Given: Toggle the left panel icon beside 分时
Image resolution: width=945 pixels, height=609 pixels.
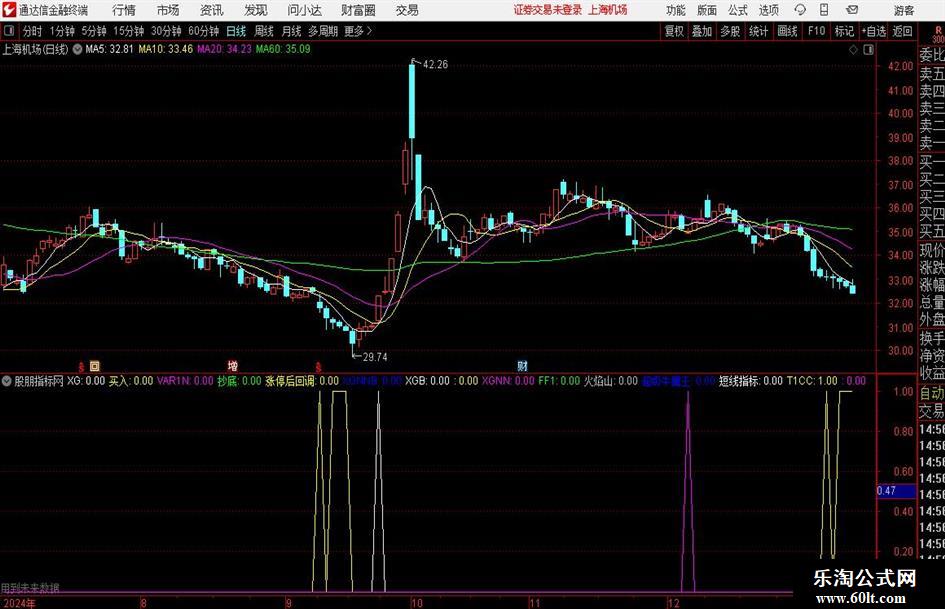Looking at the screenshot, I should click(9, 31).
